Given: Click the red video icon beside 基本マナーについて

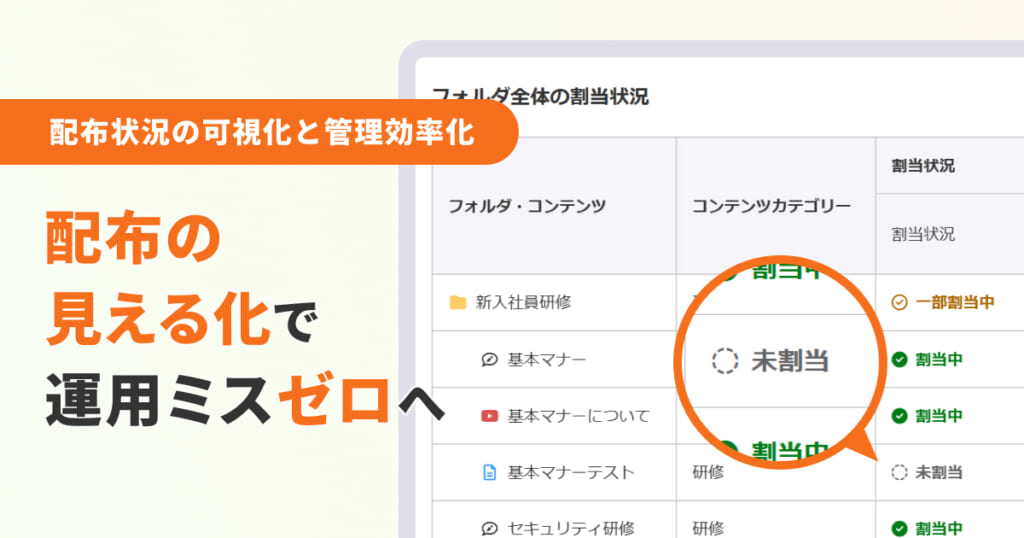Looking at the screenshot, I should pyautogui.click(x=489, y=415).
